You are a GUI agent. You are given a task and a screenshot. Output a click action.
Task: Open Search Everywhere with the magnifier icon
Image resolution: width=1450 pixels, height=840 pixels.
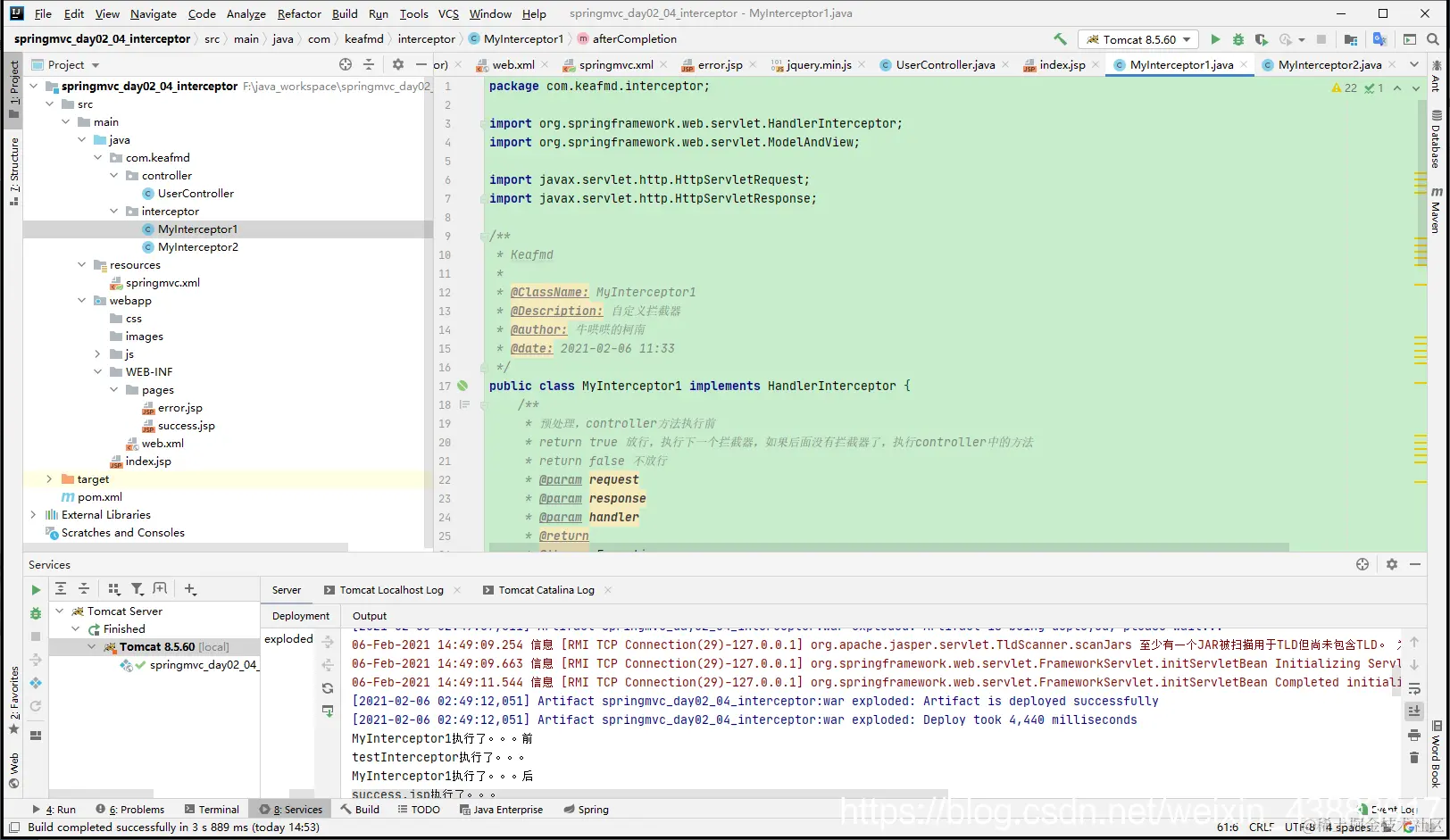(1433, 39)
